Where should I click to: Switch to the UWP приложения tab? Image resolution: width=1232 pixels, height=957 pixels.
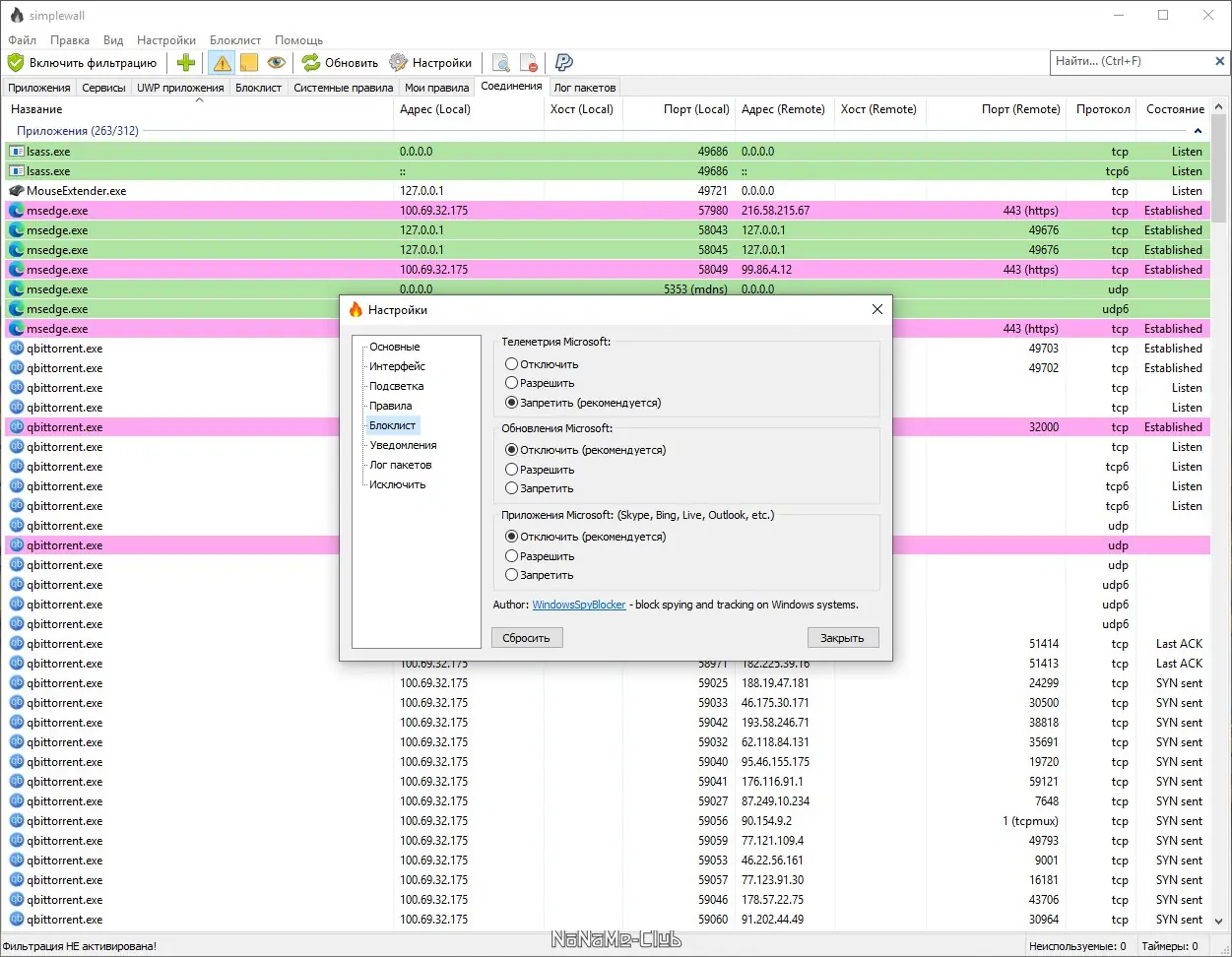coord(180,88)
